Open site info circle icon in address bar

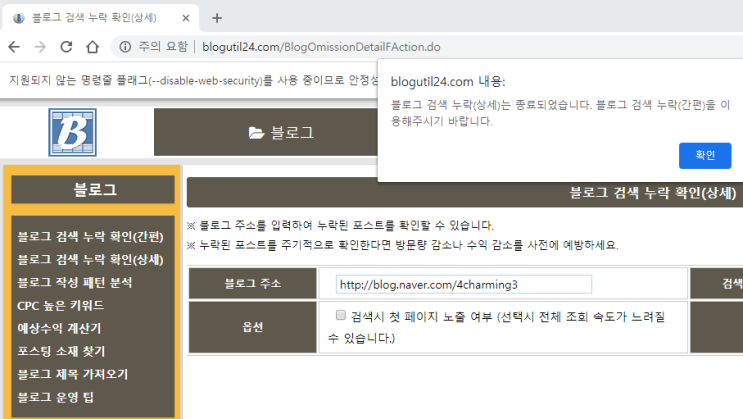click(x=125, y=46)
